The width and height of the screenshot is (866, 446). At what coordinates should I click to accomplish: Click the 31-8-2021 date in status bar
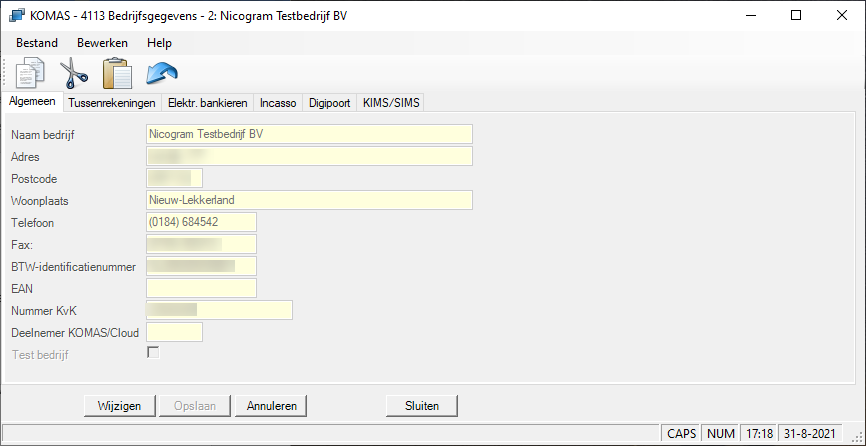click(x=810, y=434)
